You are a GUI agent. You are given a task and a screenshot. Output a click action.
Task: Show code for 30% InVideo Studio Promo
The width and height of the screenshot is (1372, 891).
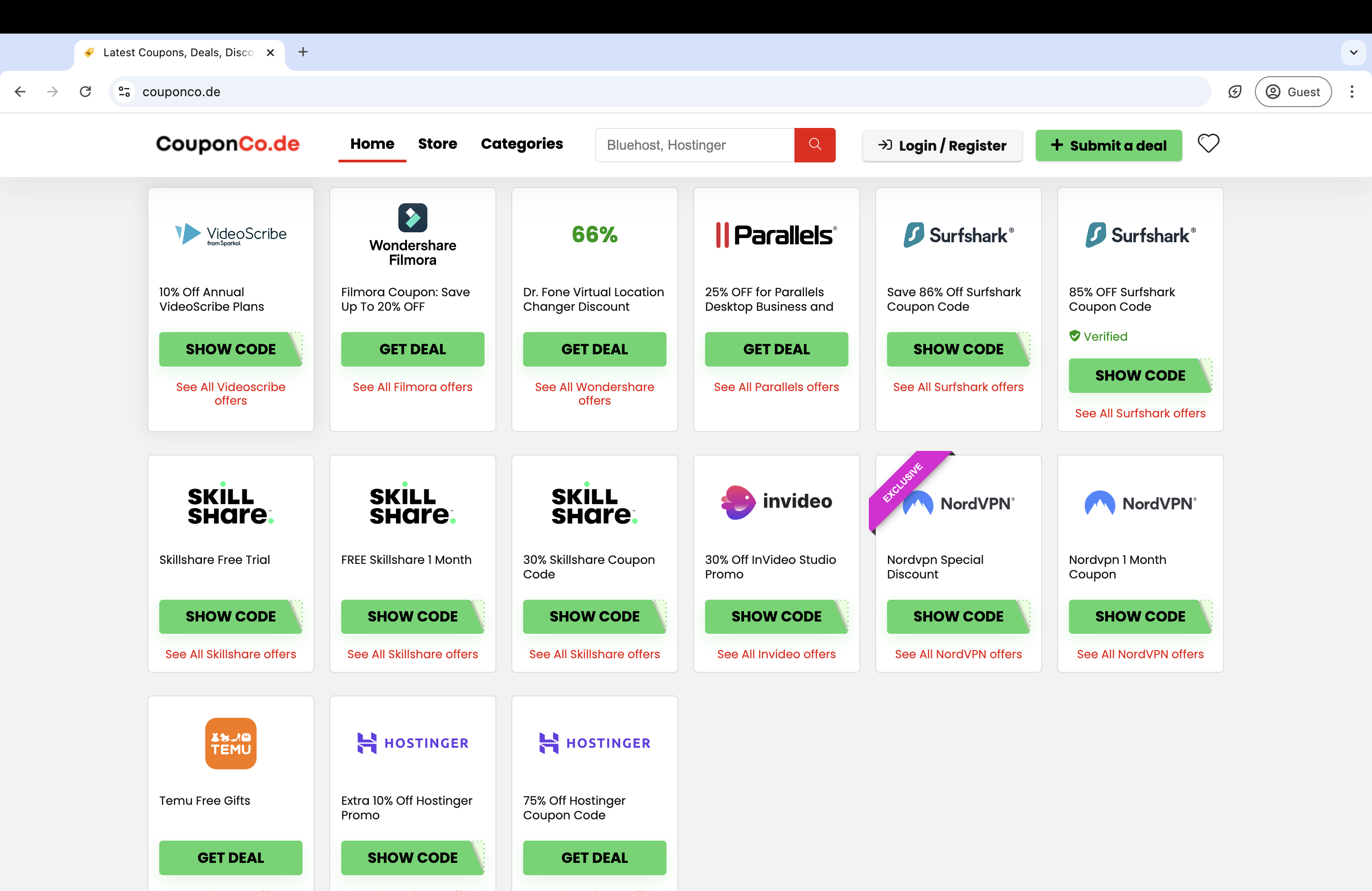[x=776, y=616]
